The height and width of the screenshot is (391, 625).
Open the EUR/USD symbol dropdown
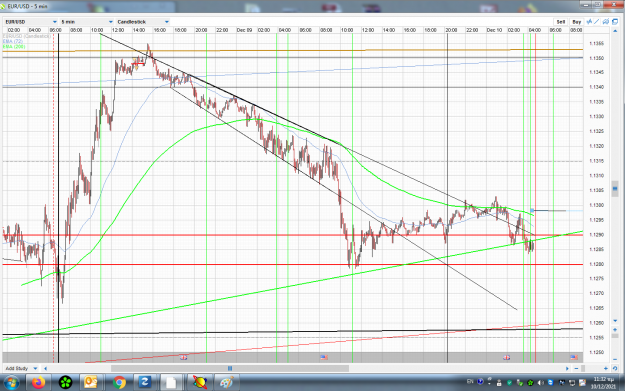(31, 22)
